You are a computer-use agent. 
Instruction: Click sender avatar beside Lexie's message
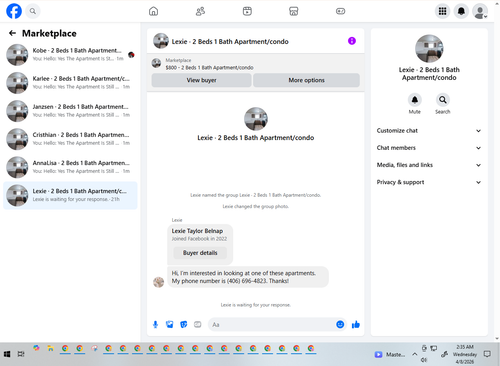(x=159, y=282)
